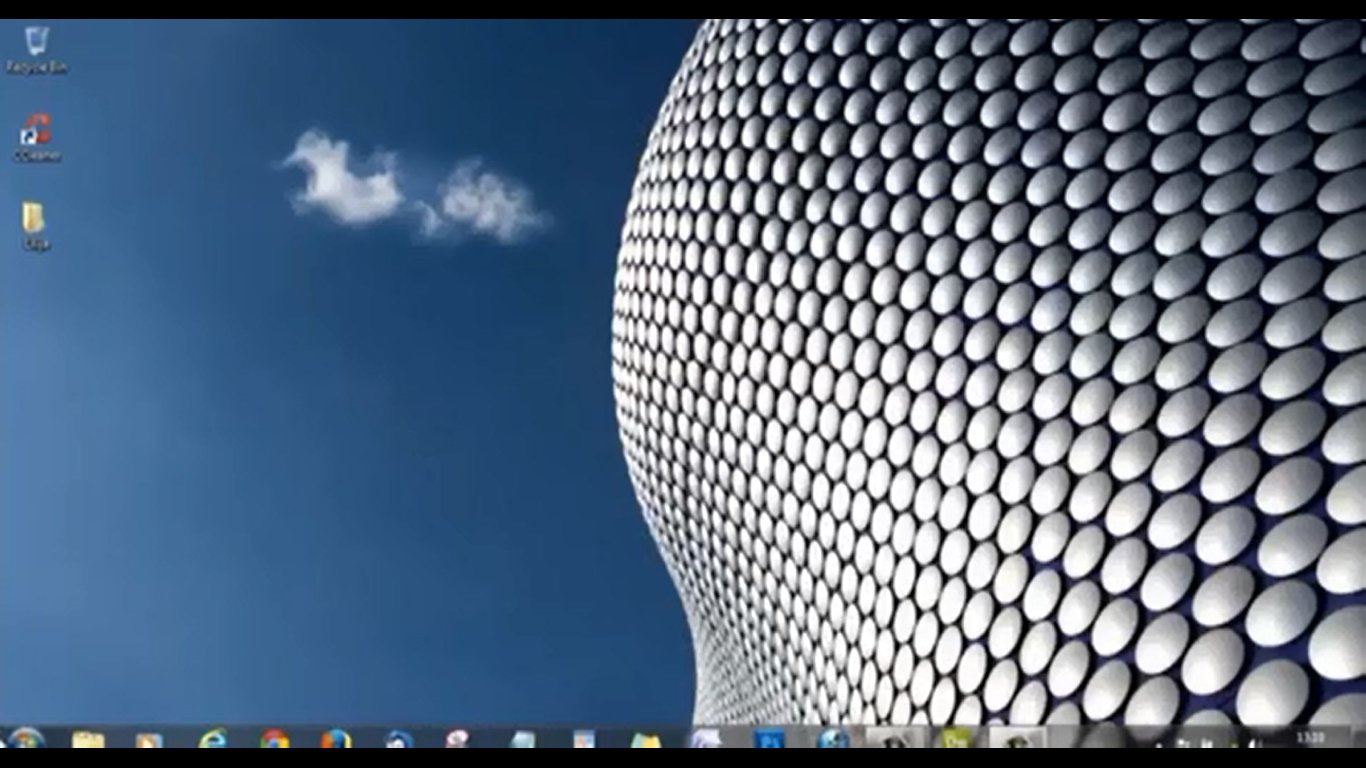Open Dreamweaver from the taskbar
Image resolution: width=1366 pixels, height=768 pixels.
955,739
